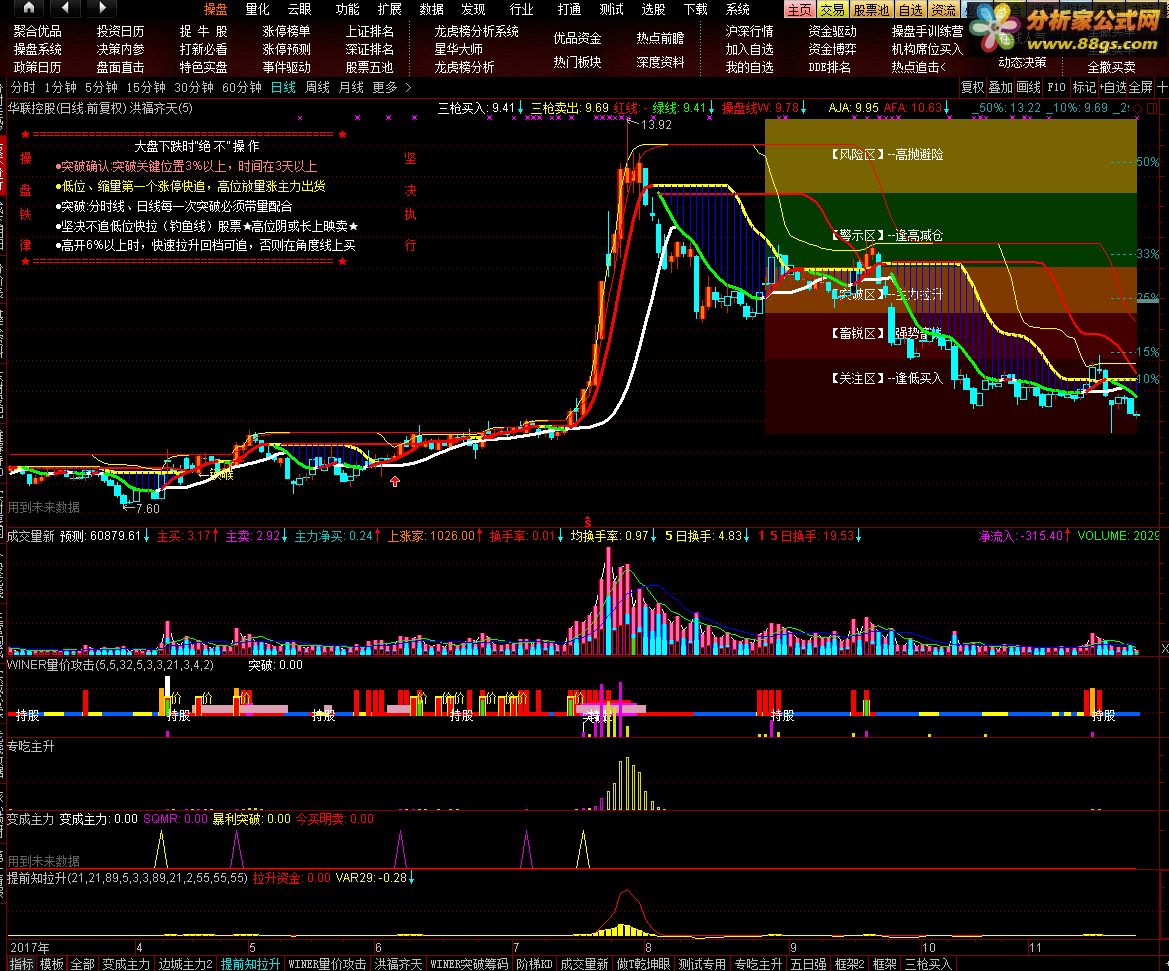This screenshot has height=971, width=1169.
Task: Select the 30分钟 period
Action: 193,87
